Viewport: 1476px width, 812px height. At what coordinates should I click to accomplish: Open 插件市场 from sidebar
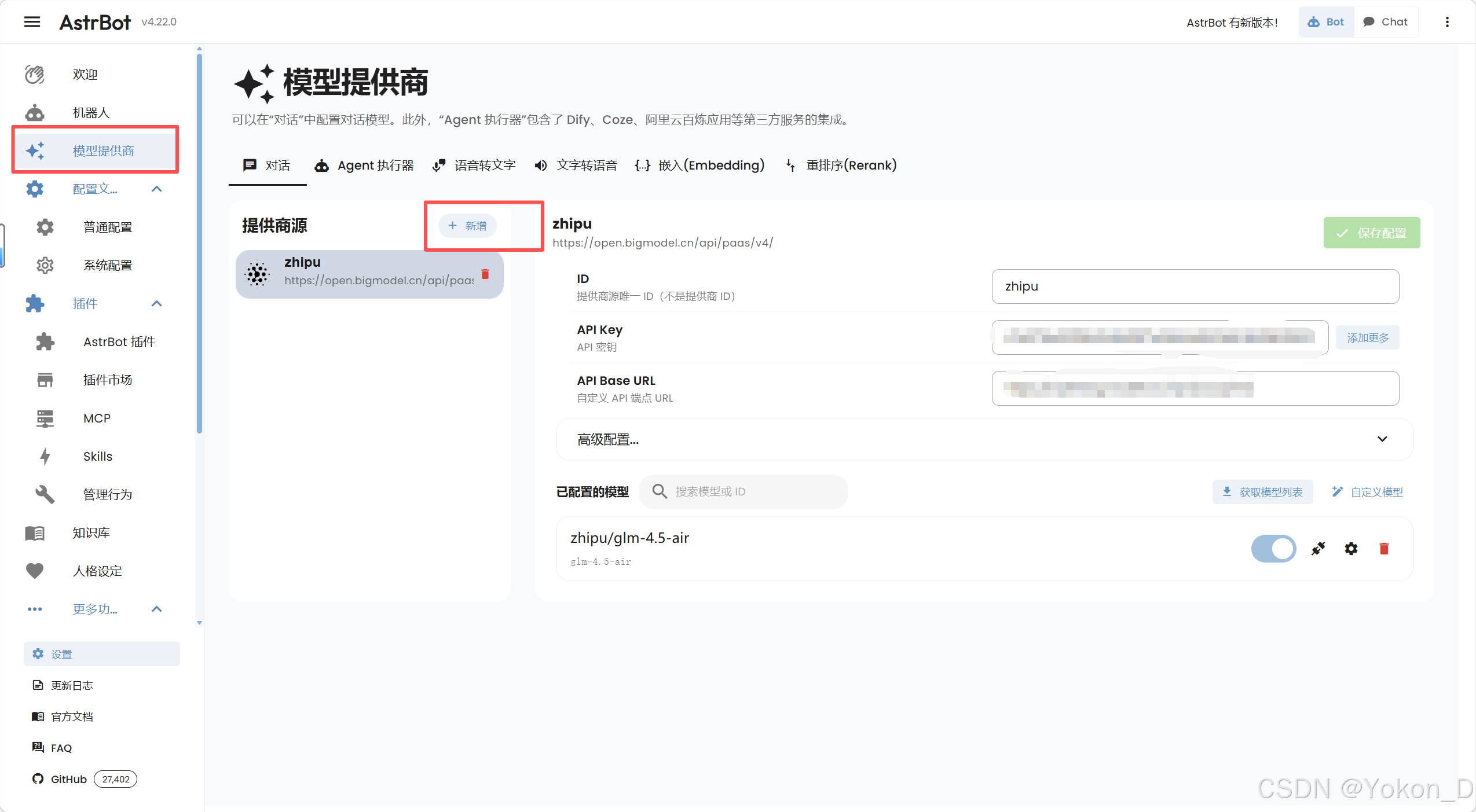[x=107, y=380]
